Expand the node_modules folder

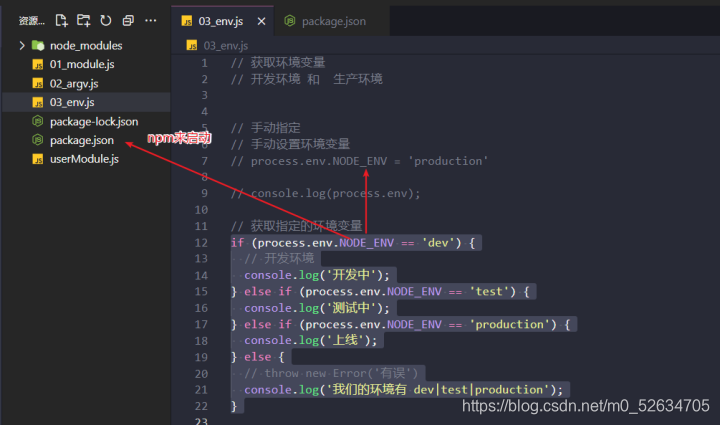coord(22,45)
